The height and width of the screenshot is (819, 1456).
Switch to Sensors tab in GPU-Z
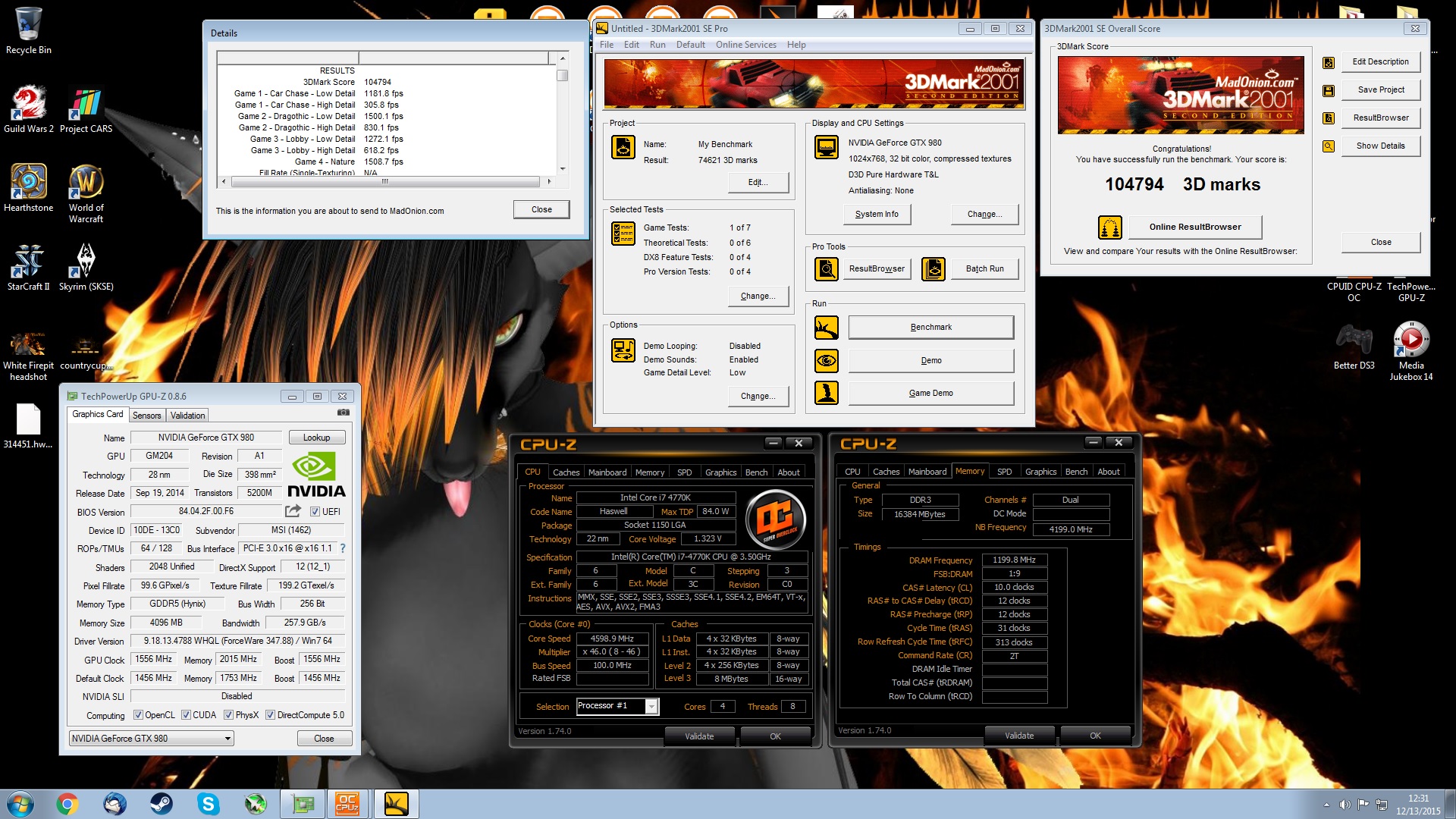point(146,416)
